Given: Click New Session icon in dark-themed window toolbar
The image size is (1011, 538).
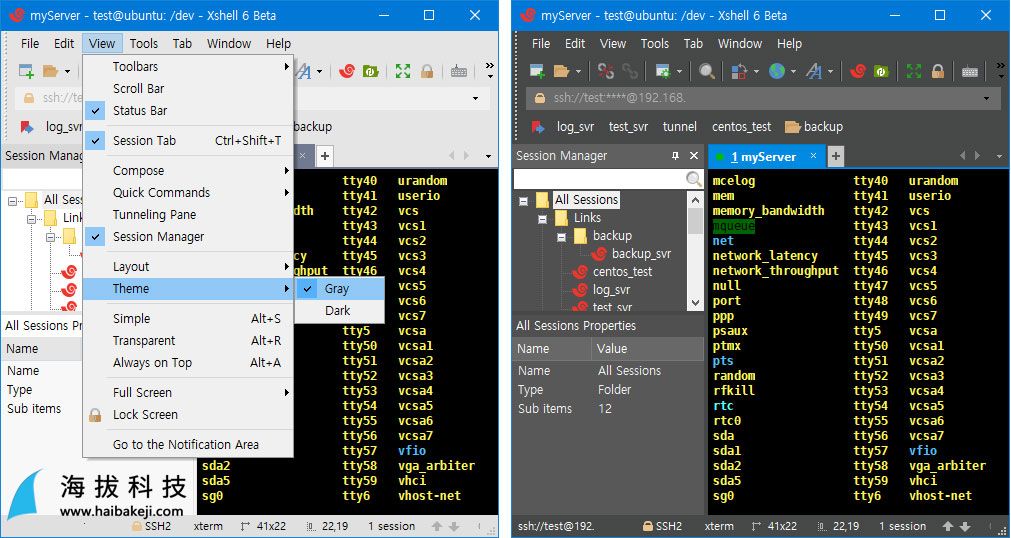Looking at the screenshot, I should pos(537,71).
